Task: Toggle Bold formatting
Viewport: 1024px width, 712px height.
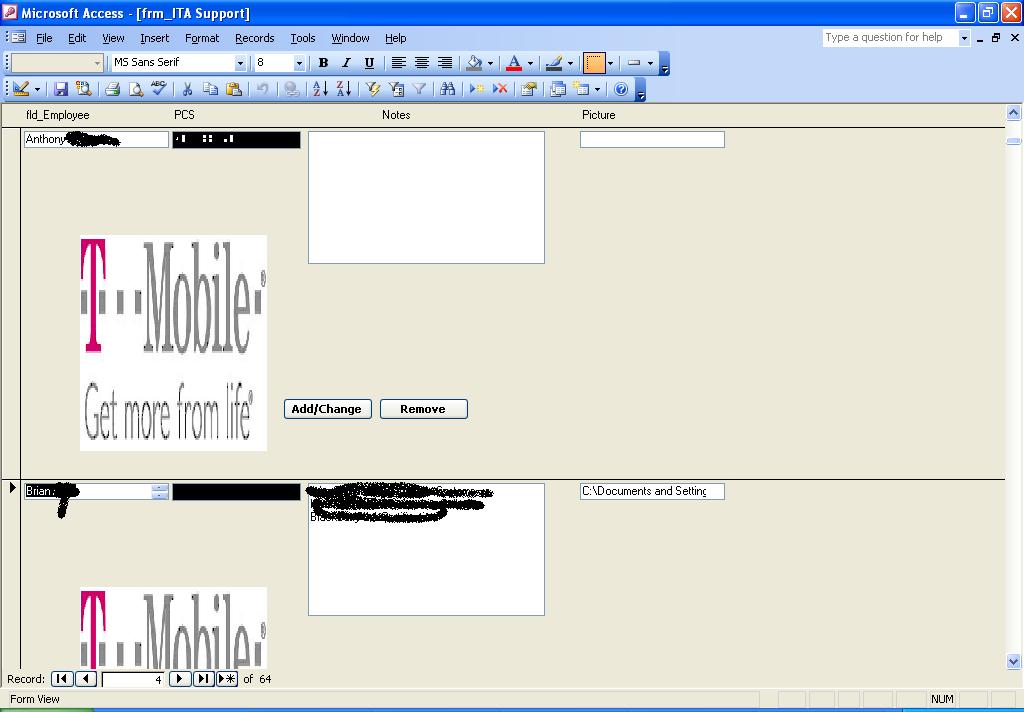Action: coord(323,63)
